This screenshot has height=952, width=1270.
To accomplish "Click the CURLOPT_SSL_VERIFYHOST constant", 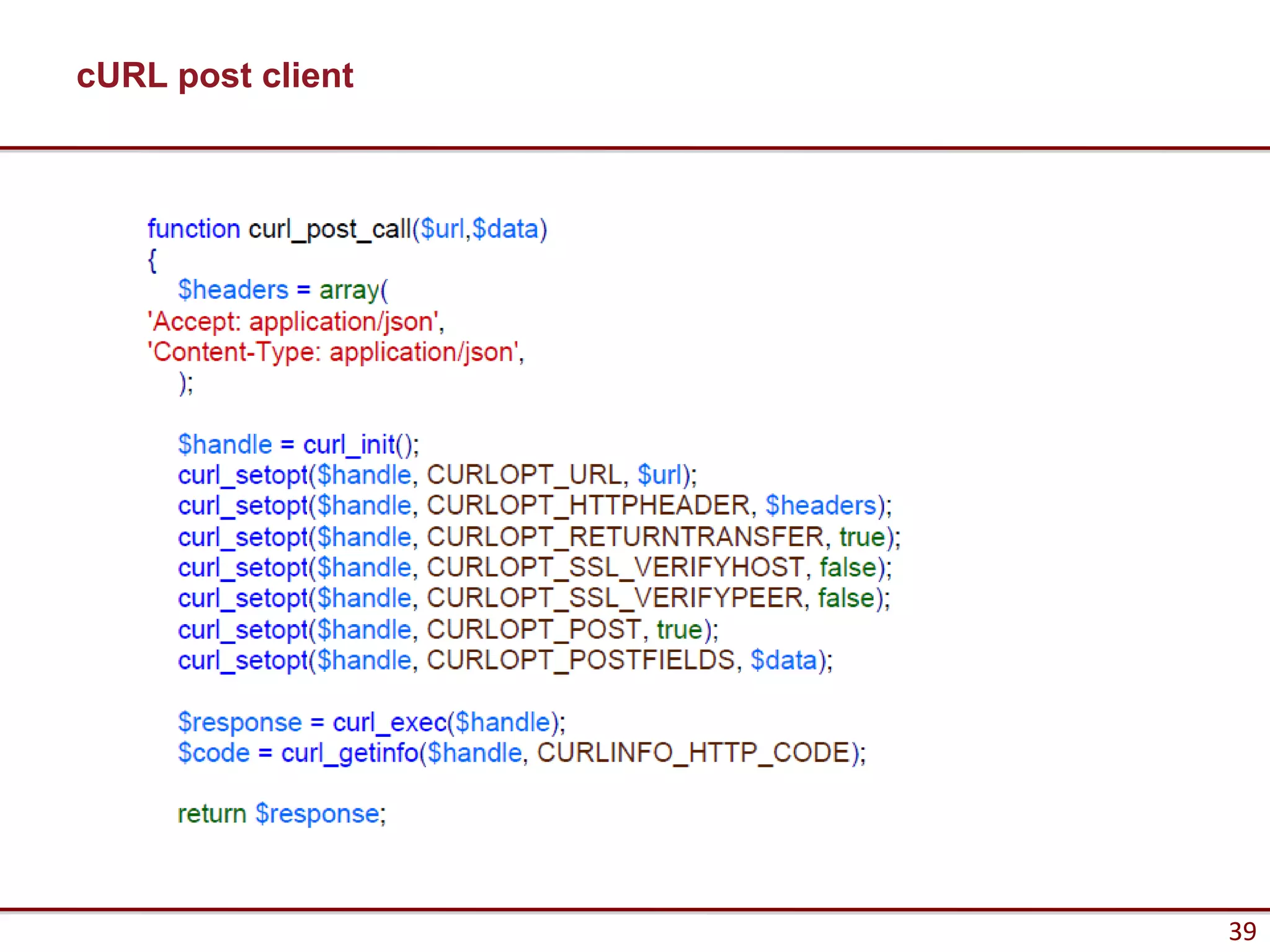I will (615, 568).
